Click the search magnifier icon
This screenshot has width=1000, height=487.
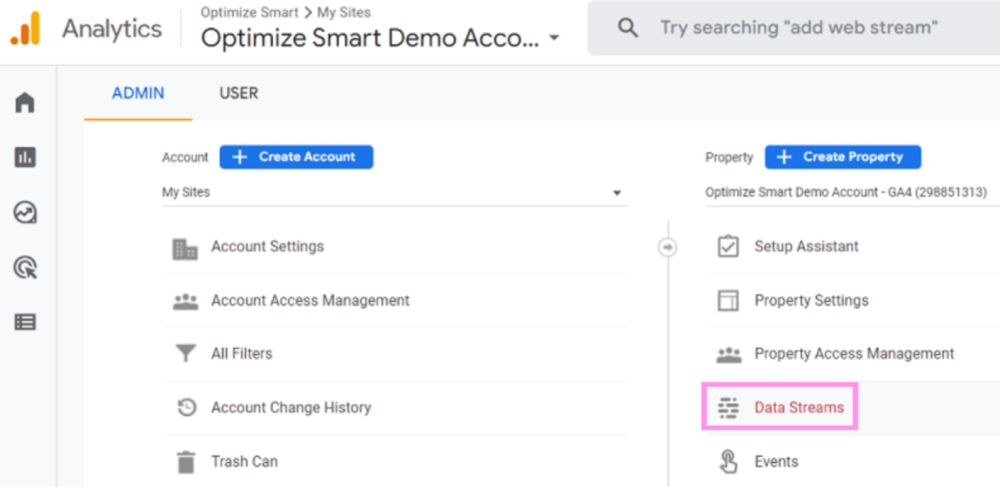[x=628, y=28]
